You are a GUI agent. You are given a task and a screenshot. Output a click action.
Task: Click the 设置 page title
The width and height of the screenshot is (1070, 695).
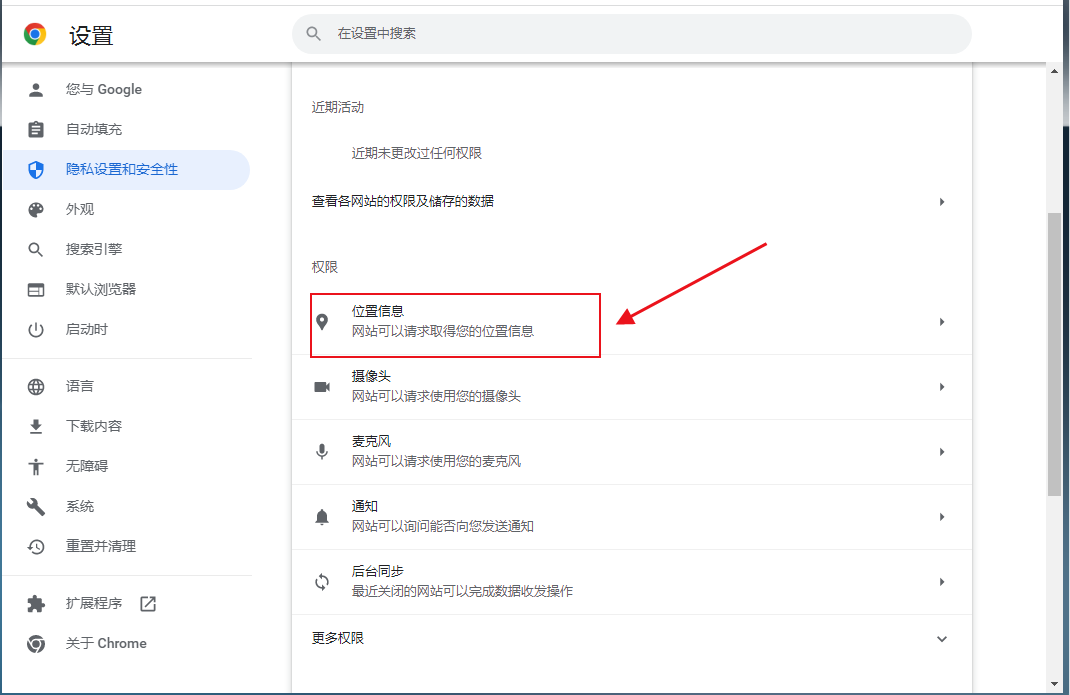tap(91, 36)
